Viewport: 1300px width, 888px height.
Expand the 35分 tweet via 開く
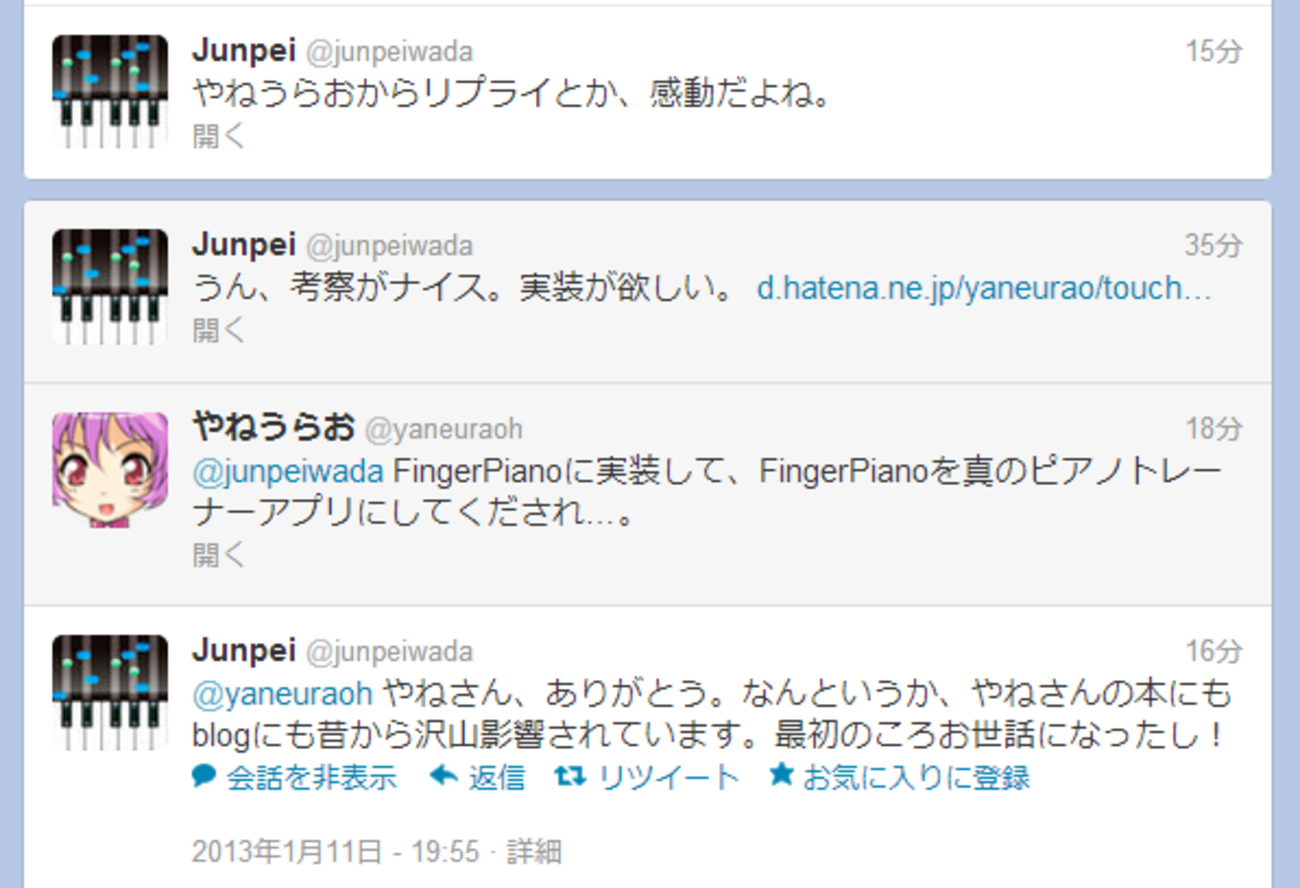coord(219,330)
